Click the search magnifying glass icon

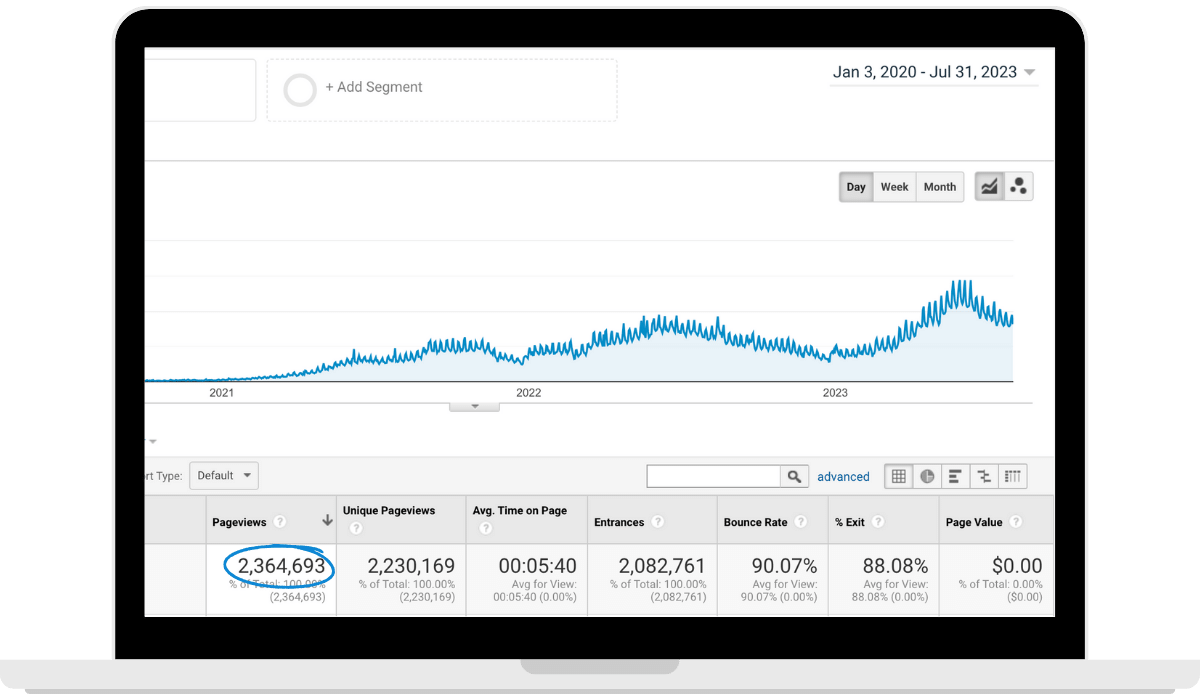point(795,476)
